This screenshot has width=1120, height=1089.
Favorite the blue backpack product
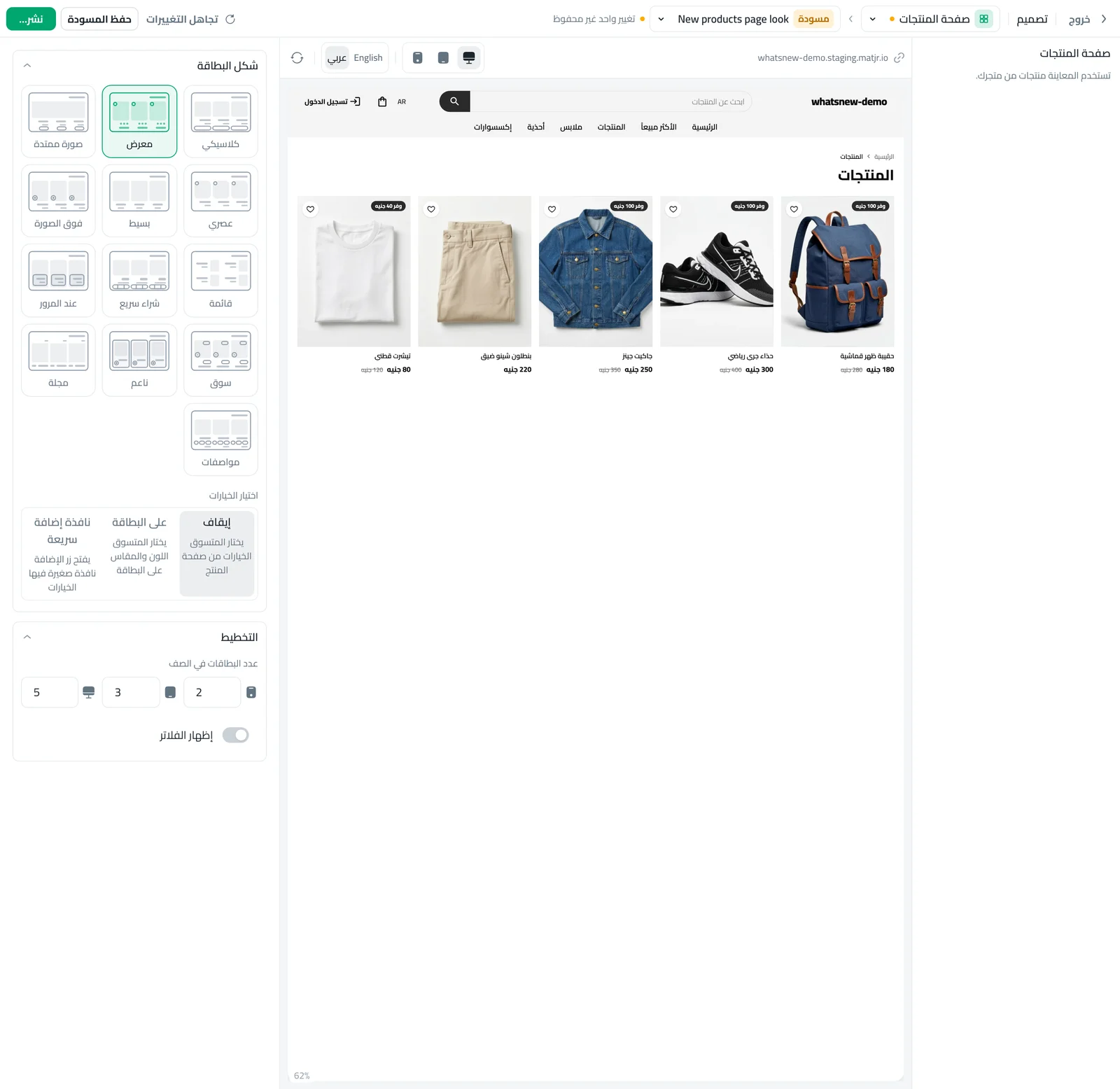click(794, 209)
